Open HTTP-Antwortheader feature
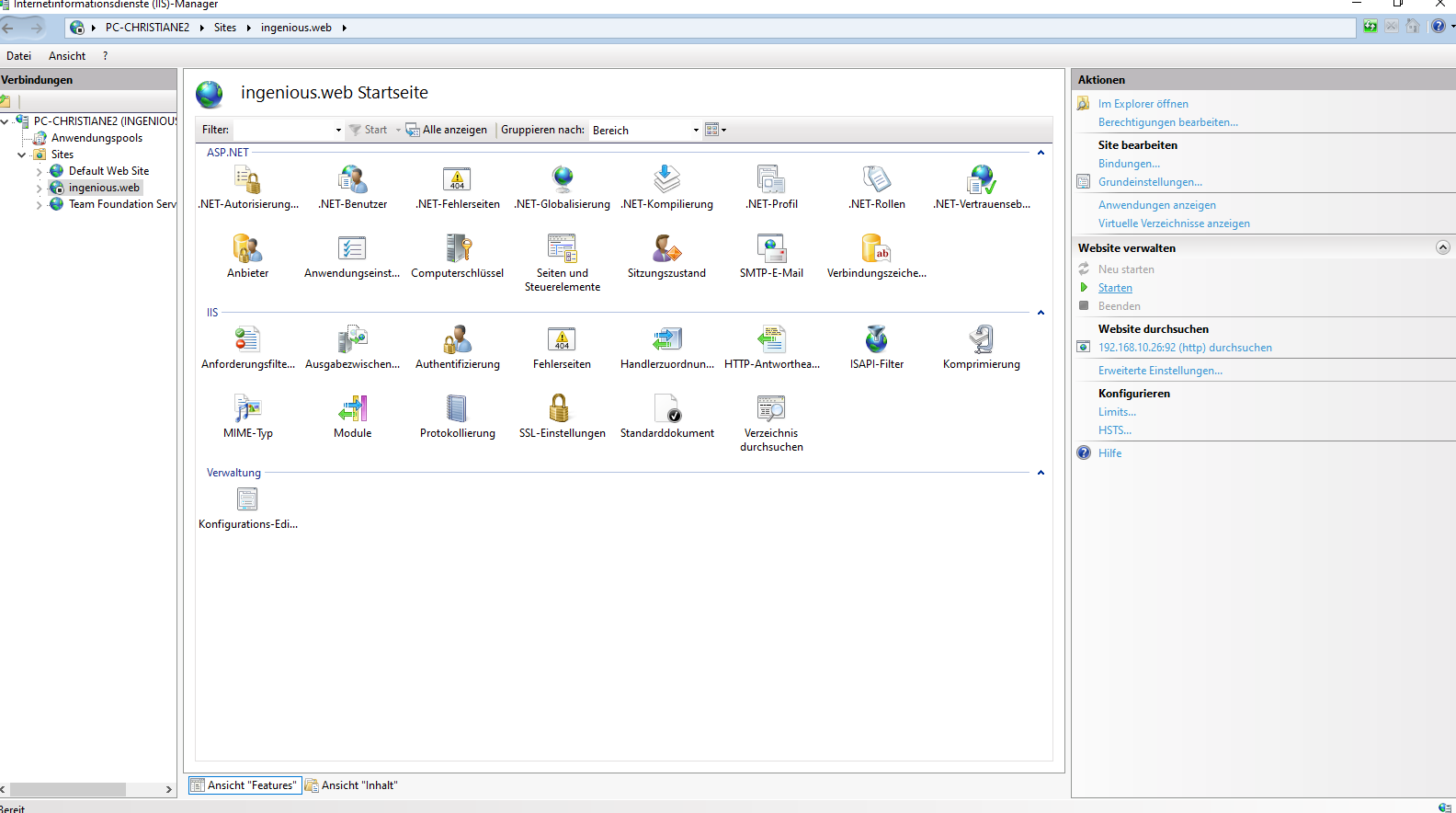Image resolution: width=1456 pixels, height=813 pixels. [771, 348]
